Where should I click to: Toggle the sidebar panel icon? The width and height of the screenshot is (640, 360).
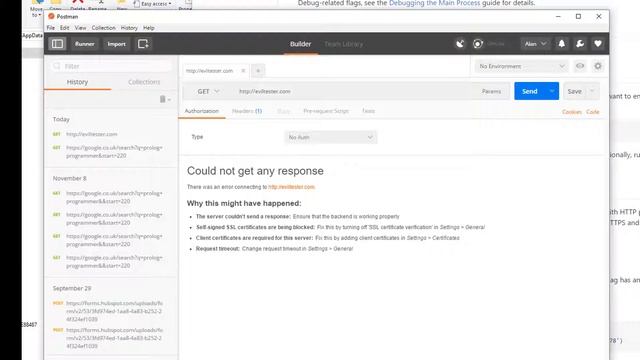[x=57, y=44]
